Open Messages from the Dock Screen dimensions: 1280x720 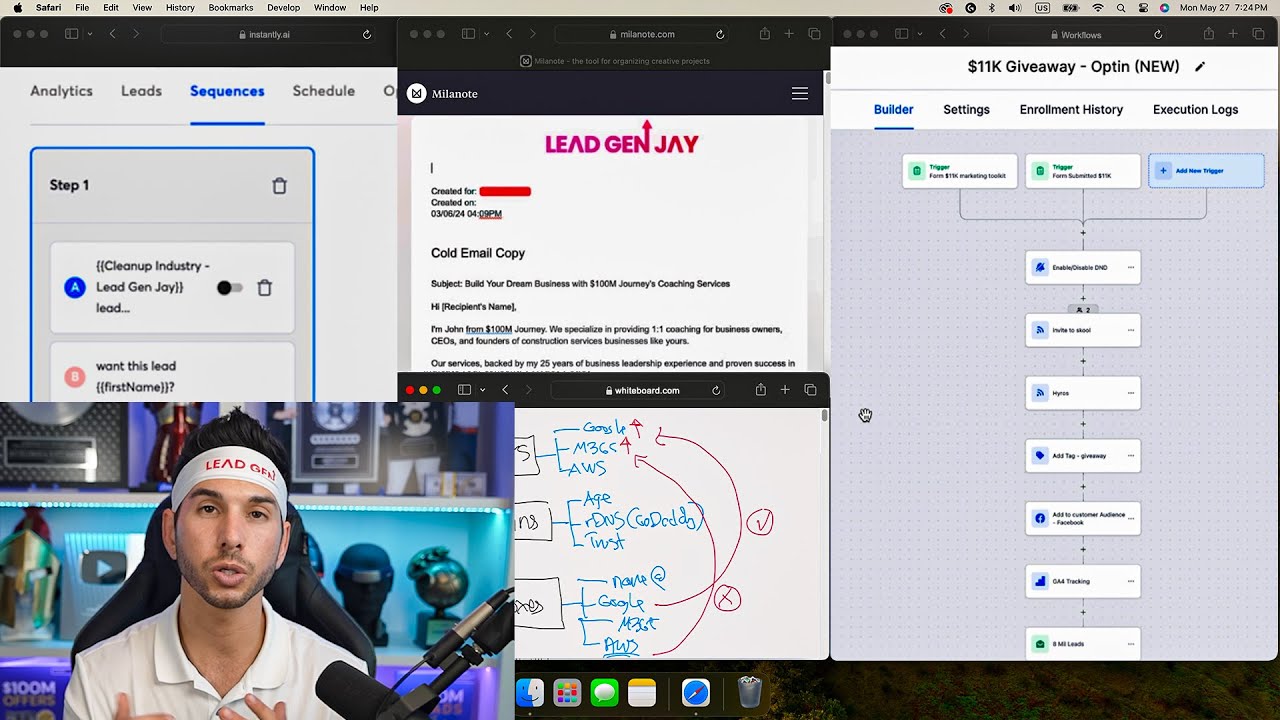604,692
